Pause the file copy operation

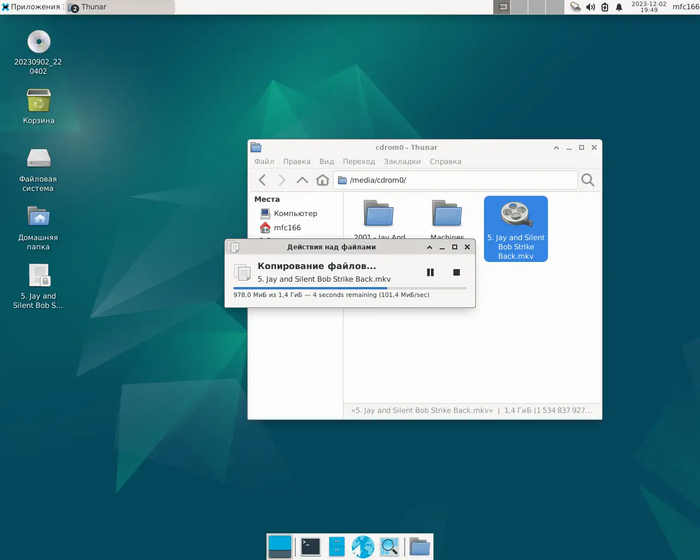(430, 272)
